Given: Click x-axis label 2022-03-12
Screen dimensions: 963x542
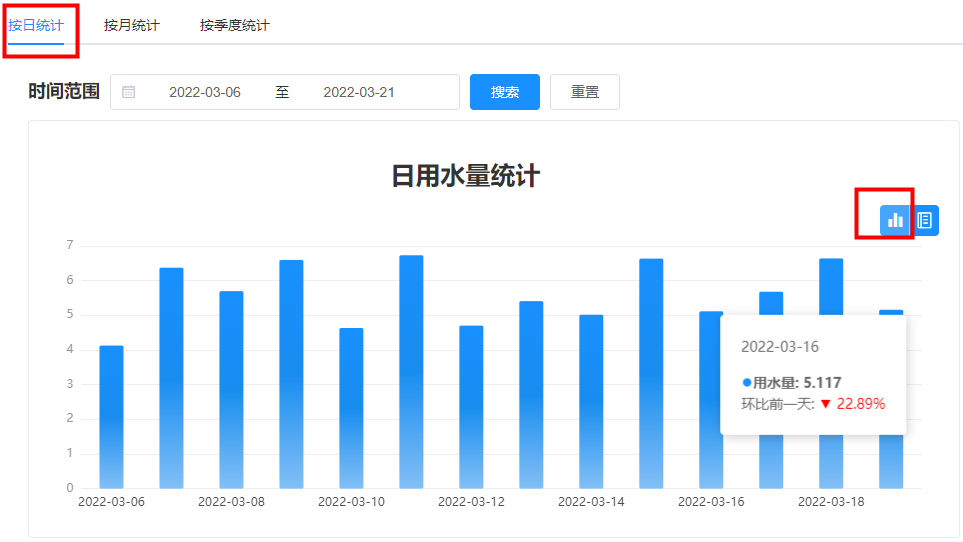Looking at the screenshot, I should 471,501.
